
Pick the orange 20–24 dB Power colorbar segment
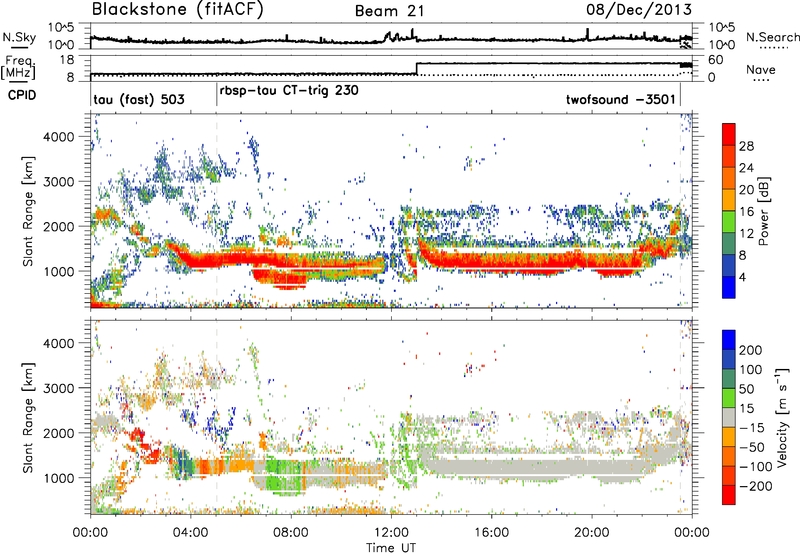tap(729, 178)
